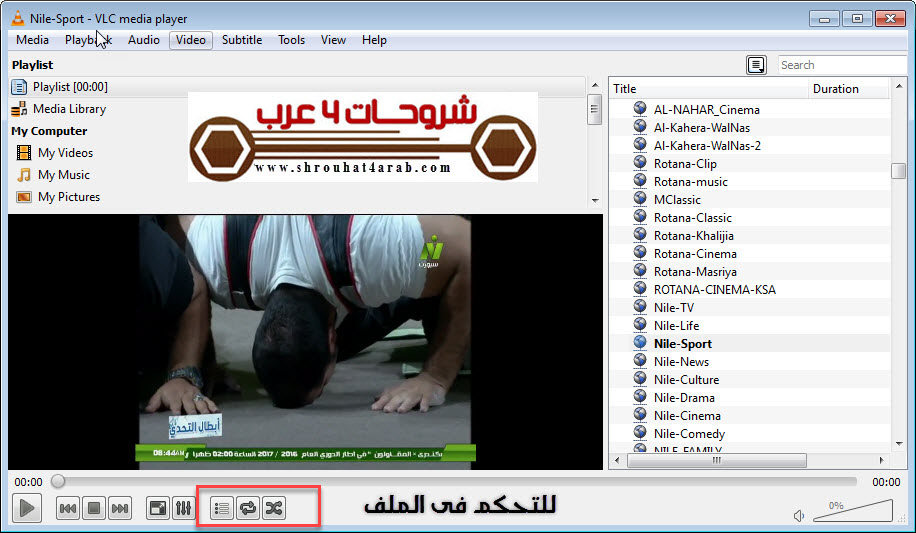Viewport: 916px width, 533px height.
Task: Select MClassic channel row
Action: tap(750, 200)
